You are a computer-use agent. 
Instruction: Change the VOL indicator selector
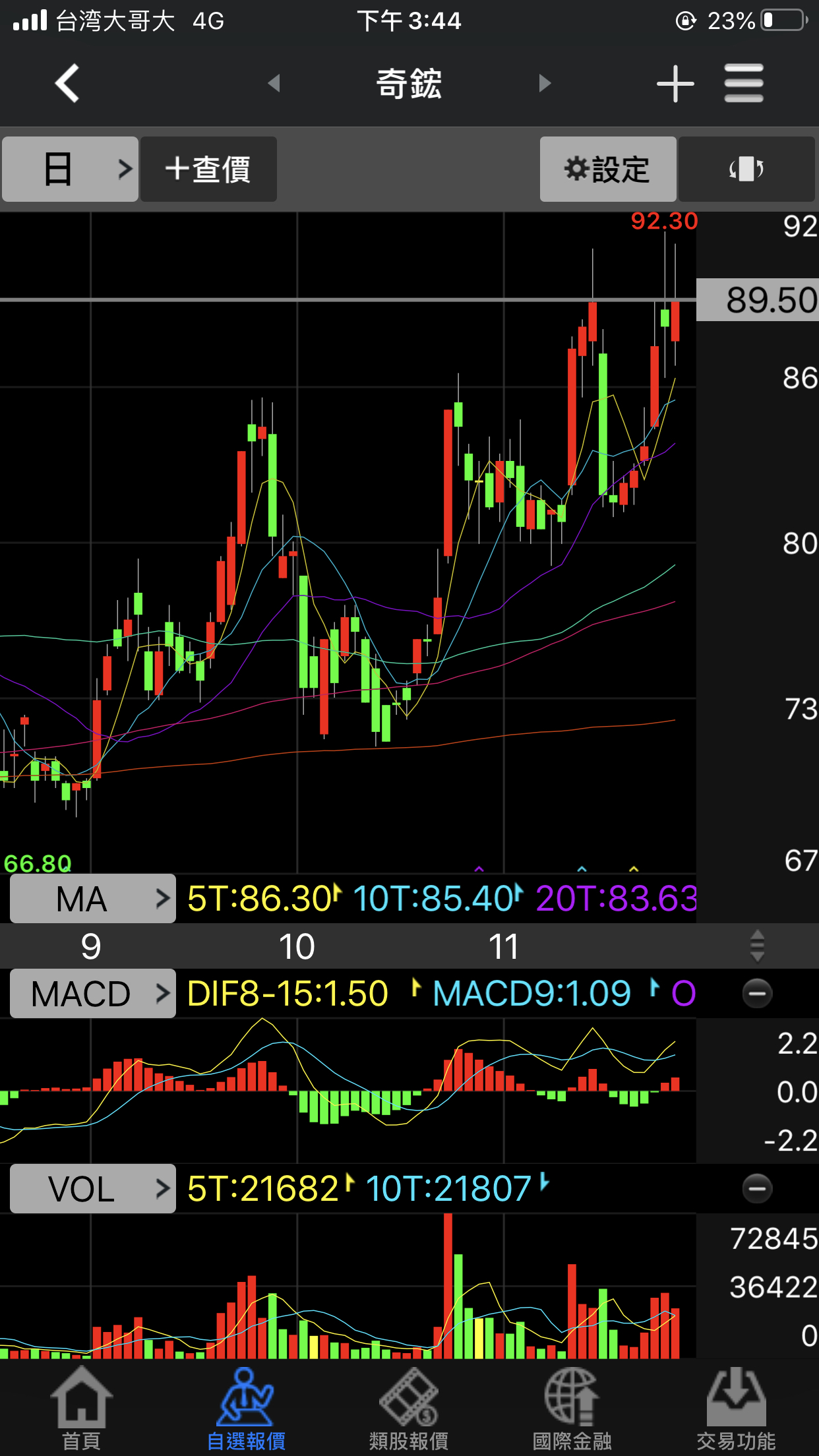(x=93, y=1189)
